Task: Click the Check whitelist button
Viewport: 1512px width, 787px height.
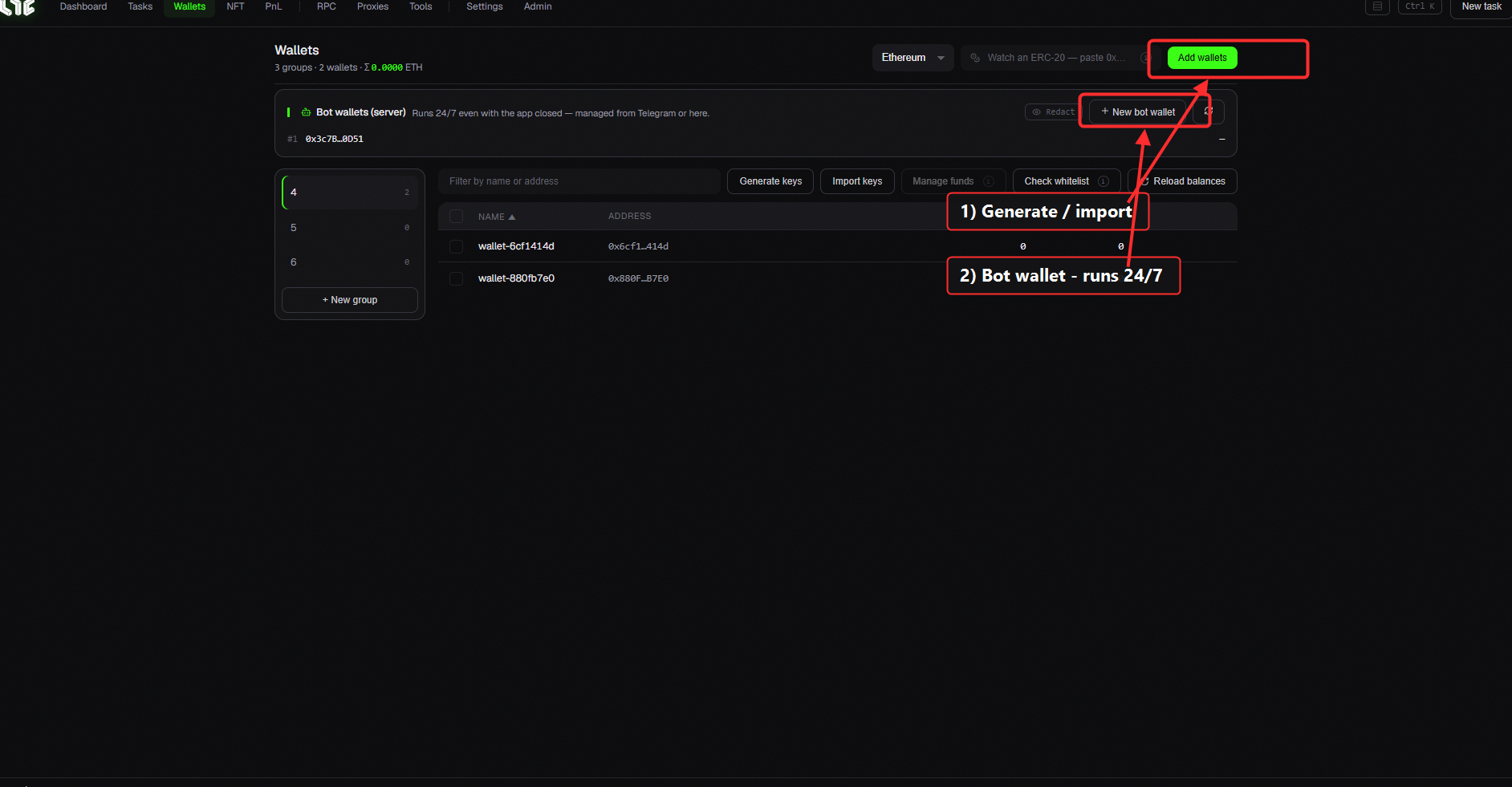Action: click(1067, 181)
